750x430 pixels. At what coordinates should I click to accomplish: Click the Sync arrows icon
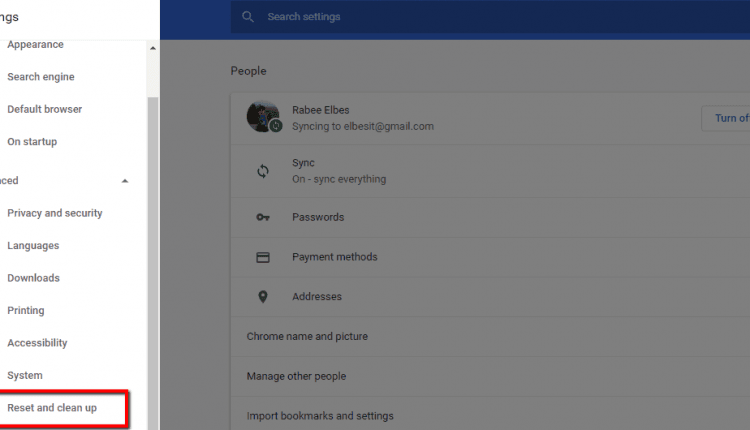point(263,171)
